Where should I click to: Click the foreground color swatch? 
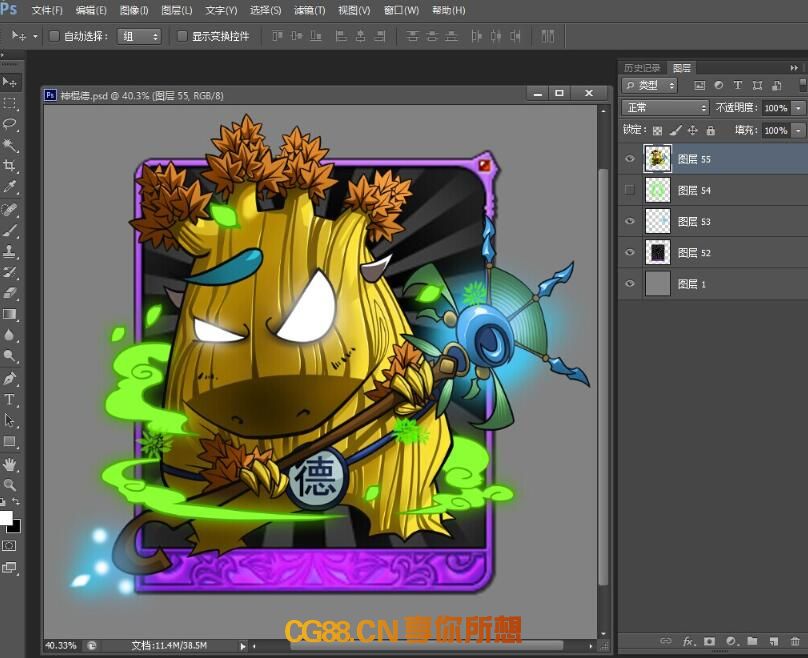point(5,518)
